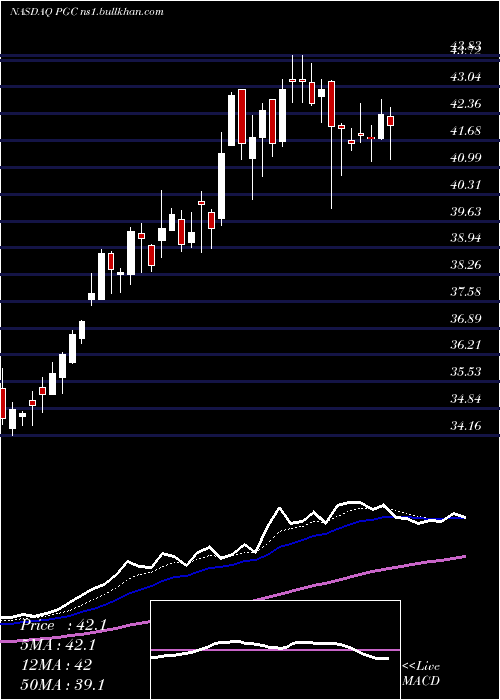The width and height of the screenshot is (500, 700).
Task: Click the 39.63 axis value
Action: (466, 211)
